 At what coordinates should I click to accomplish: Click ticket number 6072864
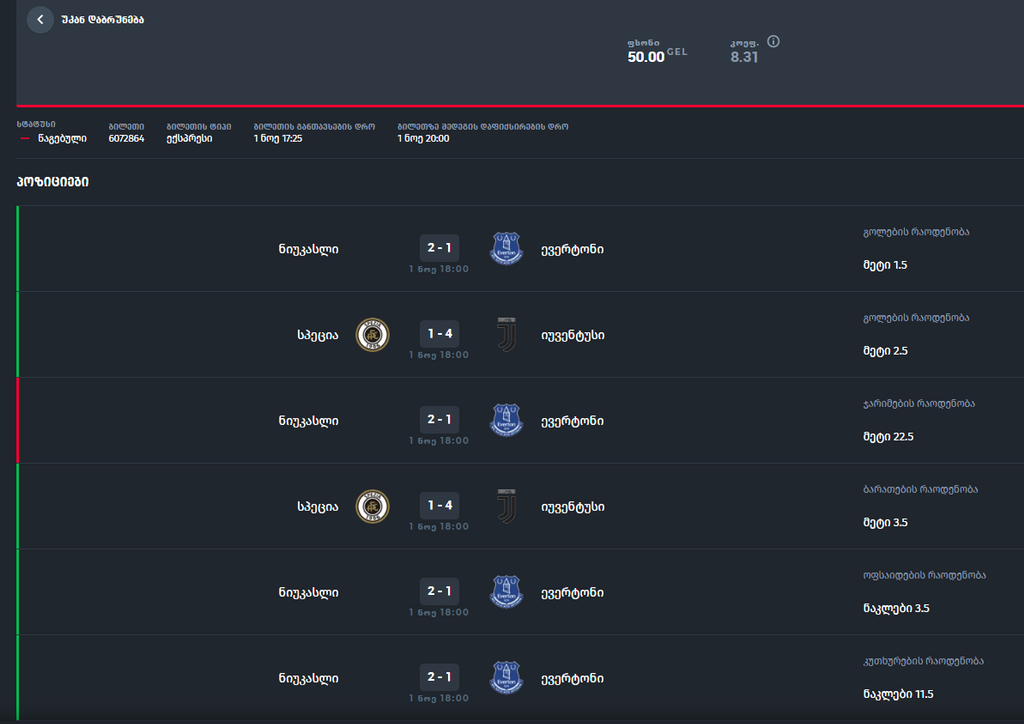pos(126,138)
